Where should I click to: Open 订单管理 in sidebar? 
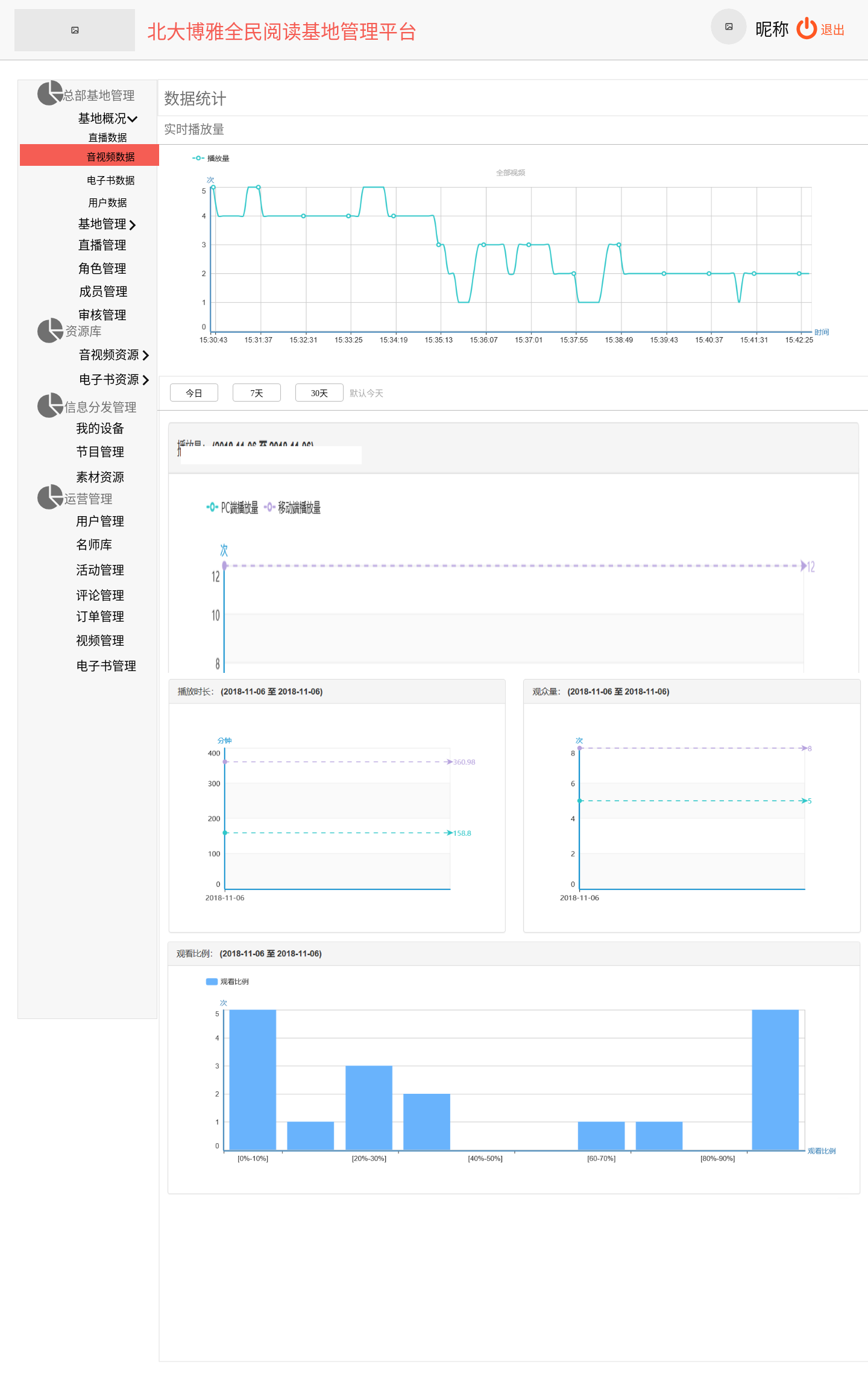[x=100, y=617]
